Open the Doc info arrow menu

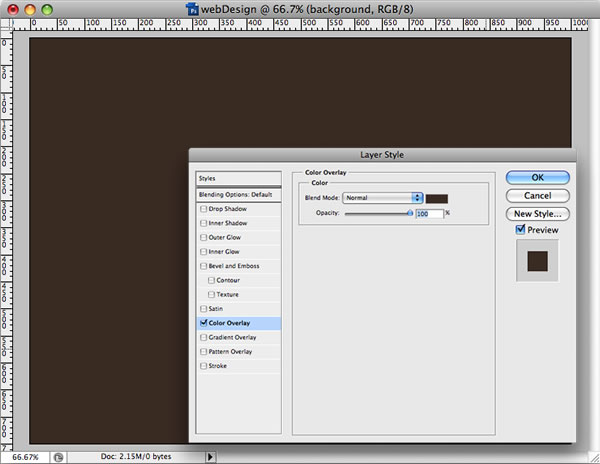[210, 457]
